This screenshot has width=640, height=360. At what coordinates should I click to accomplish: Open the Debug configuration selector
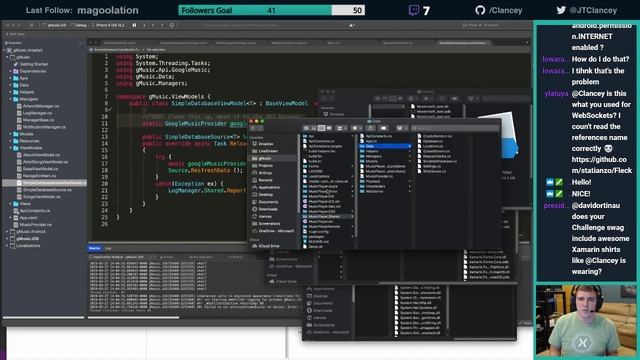click(80, 25)
